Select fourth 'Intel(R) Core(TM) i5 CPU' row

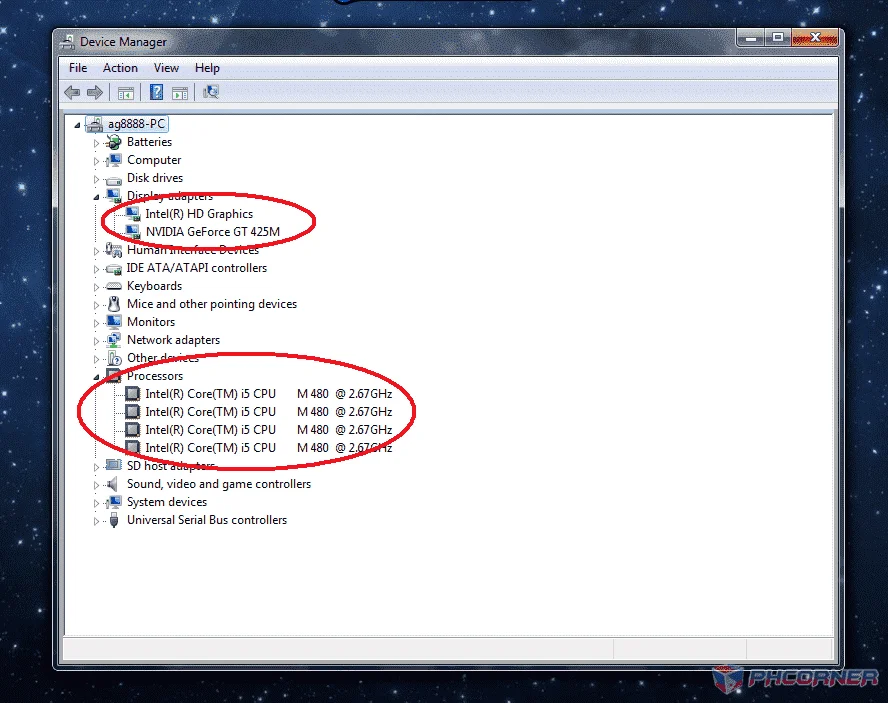[268, 448]
